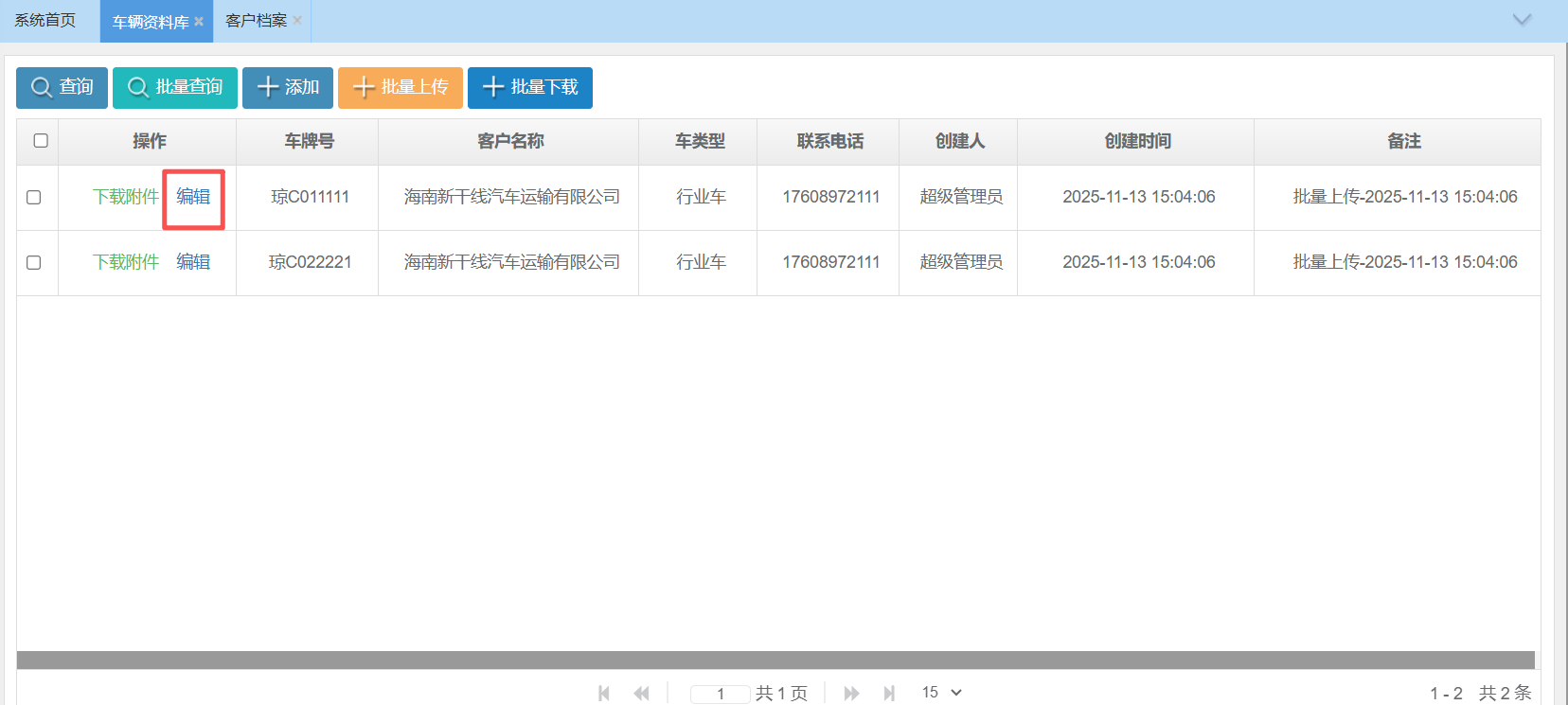
Task: Switch to the 客户档案 tab
Action: 256,21
